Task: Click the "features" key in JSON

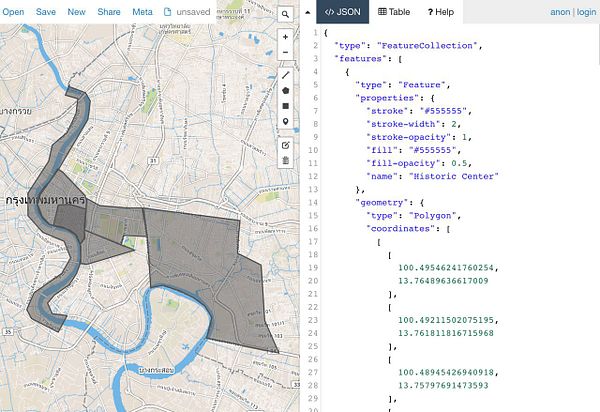Action: point(358,59)
